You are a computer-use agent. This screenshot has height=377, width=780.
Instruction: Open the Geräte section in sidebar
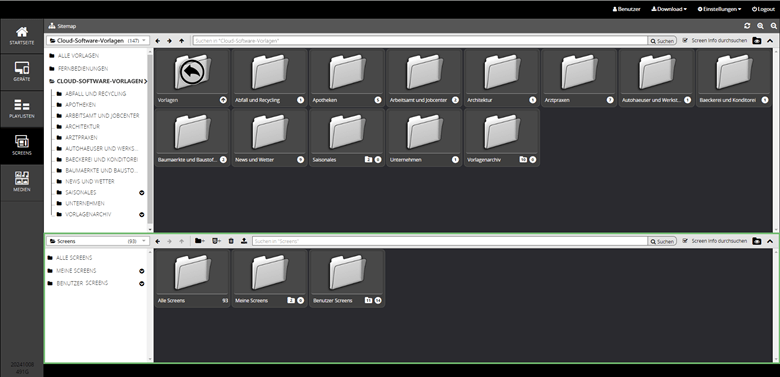pos(22,72)
